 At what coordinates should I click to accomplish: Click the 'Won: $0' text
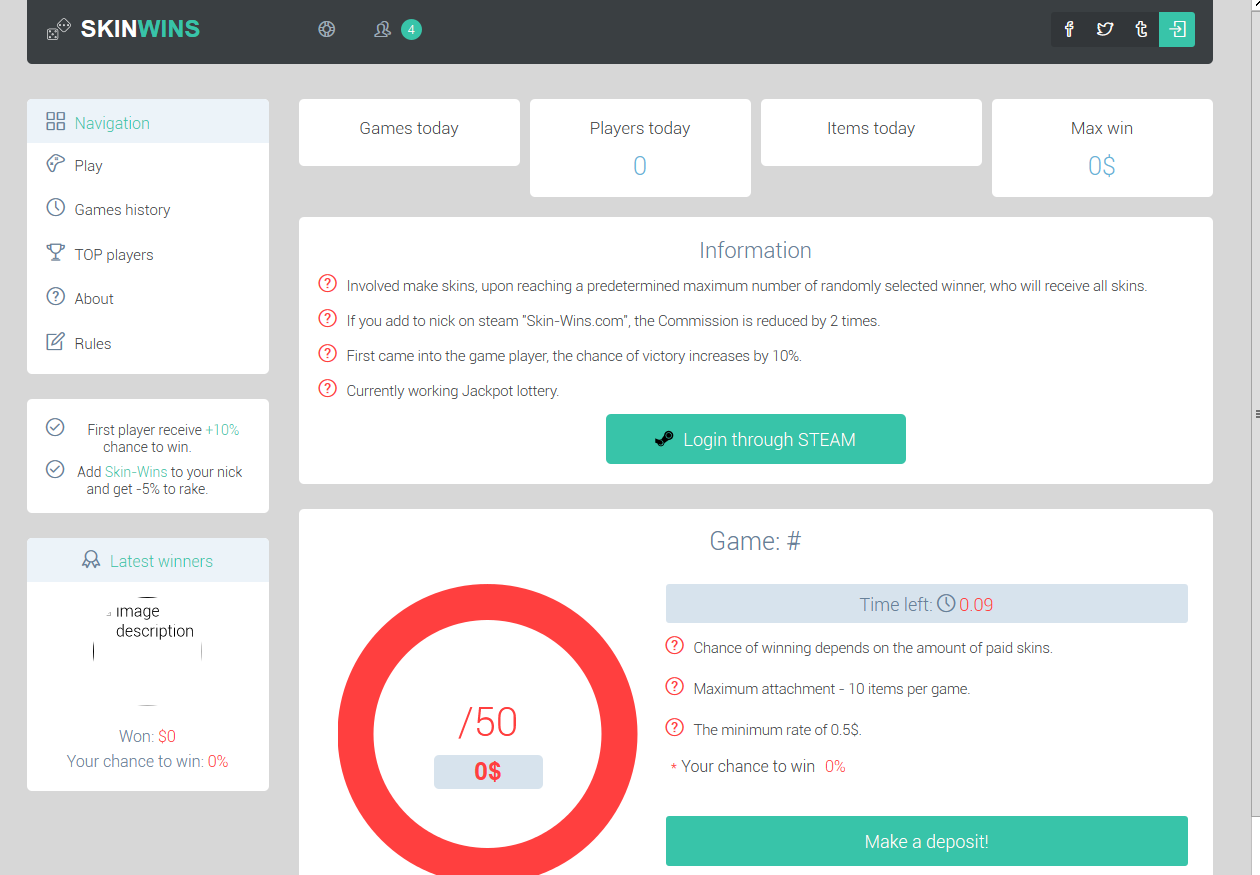(x=148, y=736)
